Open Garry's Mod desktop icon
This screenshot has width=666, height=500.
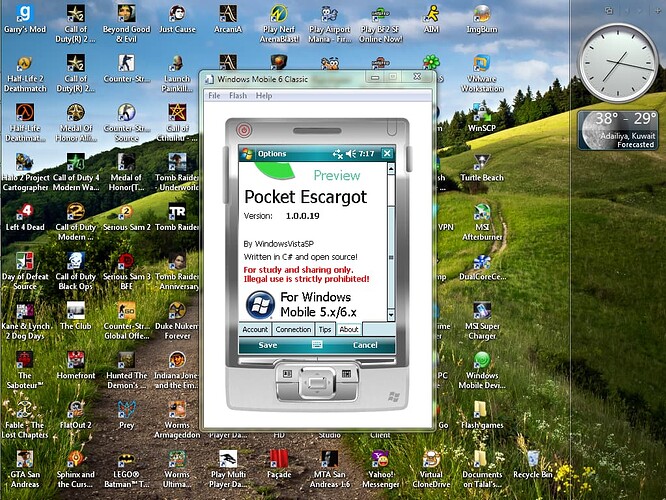pos(25,19)
